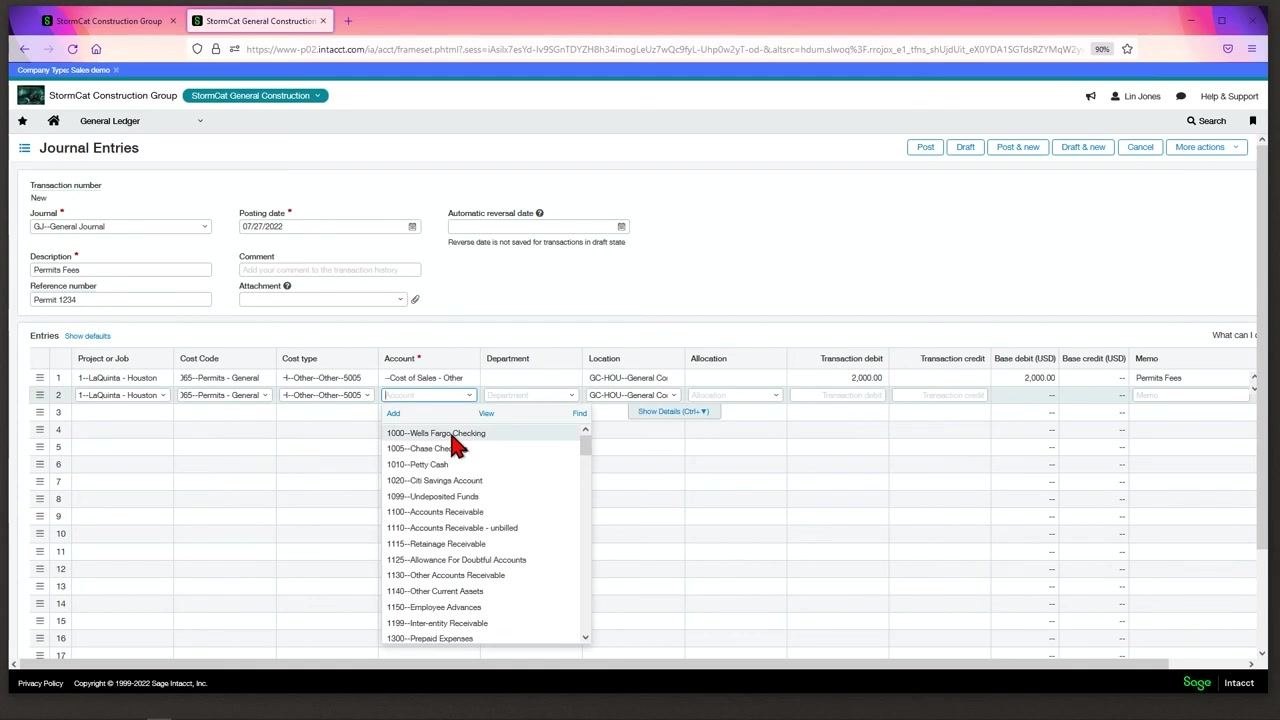This screenshot has width=1280, height=720.
Task: Open the announcements megaphone icon
Action: pyautogui.click(x=1090, y=96)
